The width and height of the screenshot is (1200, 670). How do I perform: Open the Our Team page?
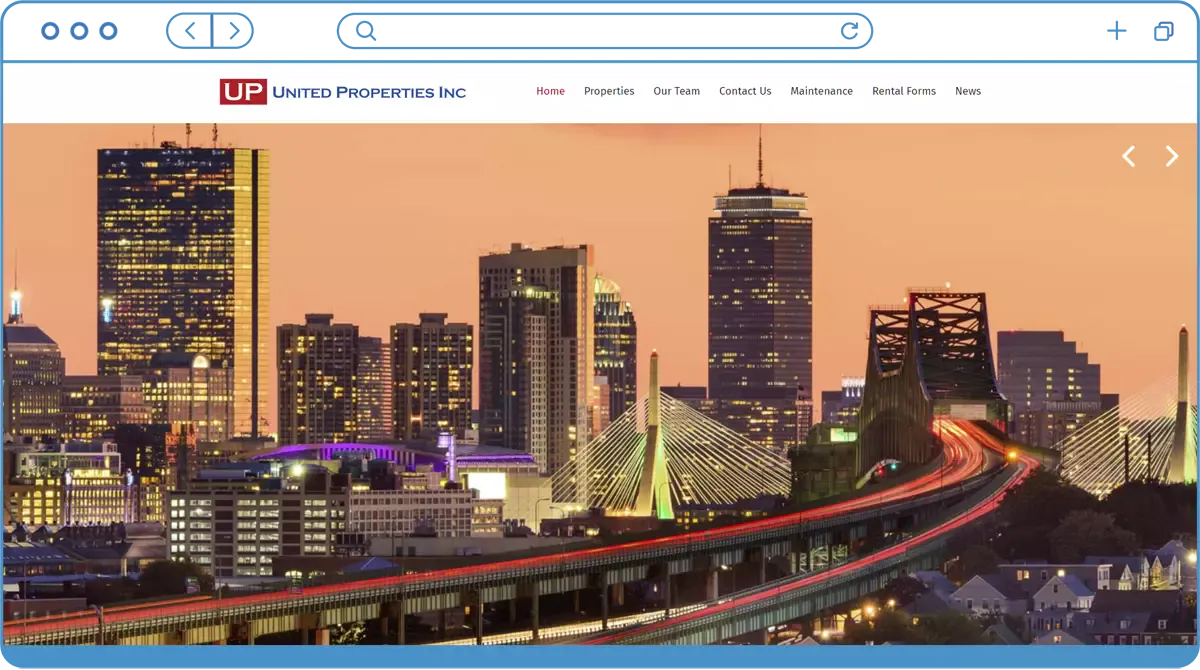pyautogui.click(x=676, y=91)
